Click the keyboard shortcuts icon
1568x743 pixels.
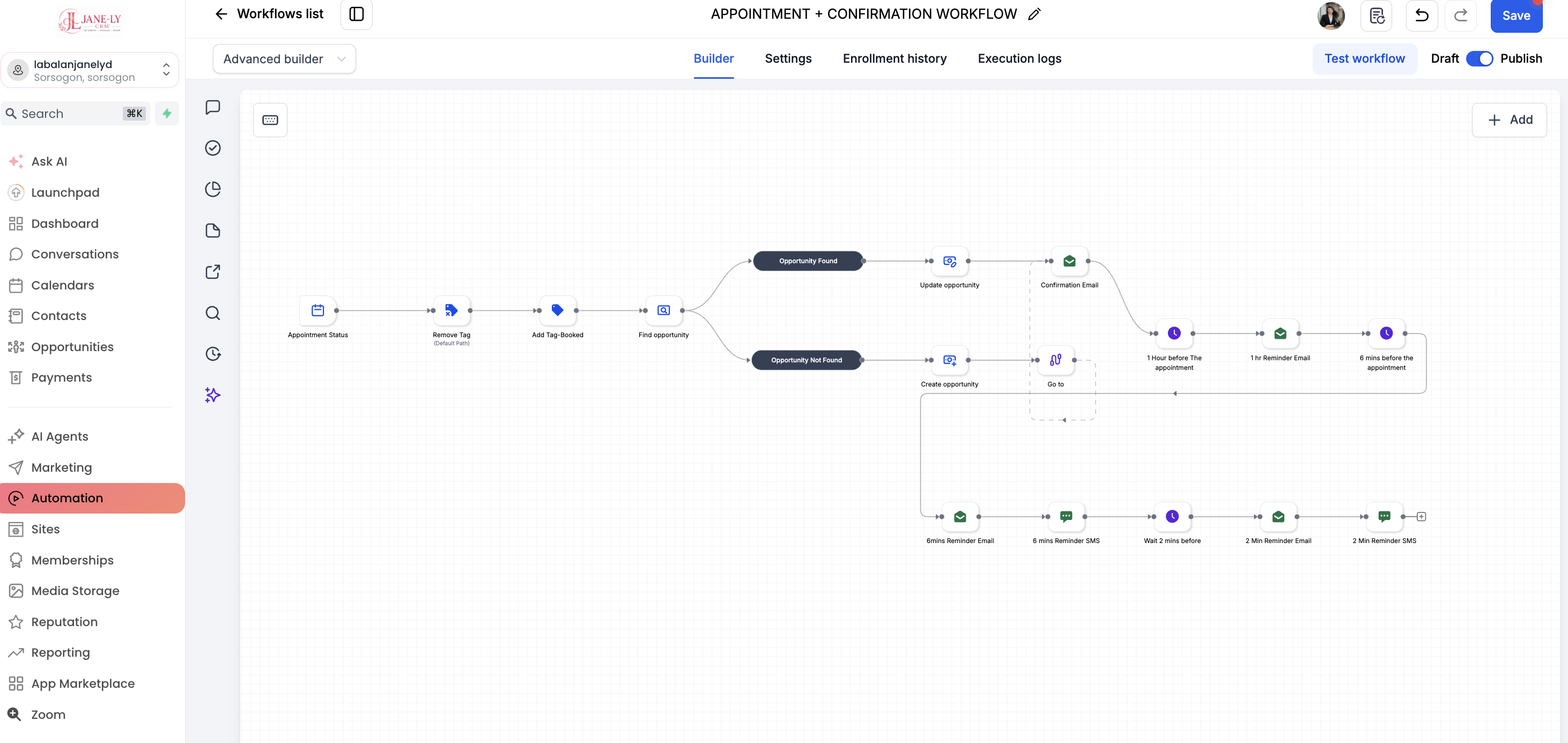click(270, 120)
